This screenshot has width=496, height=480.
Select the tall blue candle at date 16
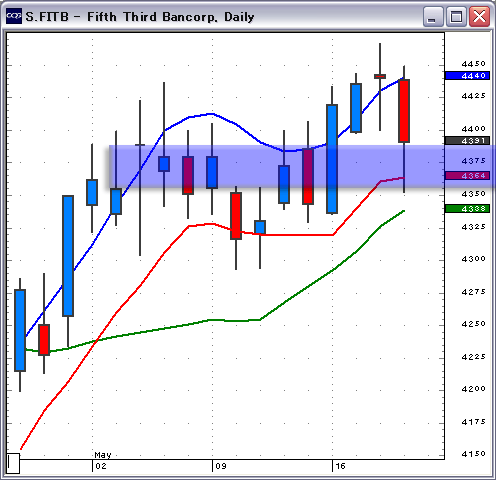pyautogui.click(x=332, y=159)
